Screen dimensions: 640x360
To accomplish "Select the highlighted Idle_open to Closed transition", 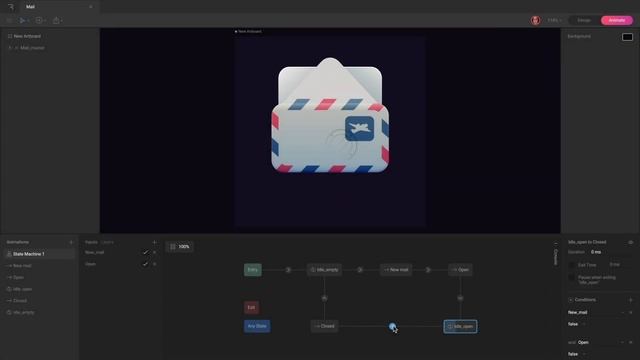I will tap(392, 326).
